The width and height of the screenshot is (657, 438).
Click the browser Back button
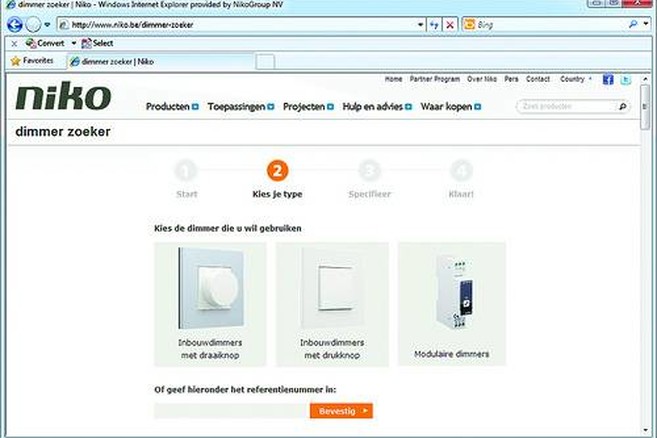pos(14,25)
